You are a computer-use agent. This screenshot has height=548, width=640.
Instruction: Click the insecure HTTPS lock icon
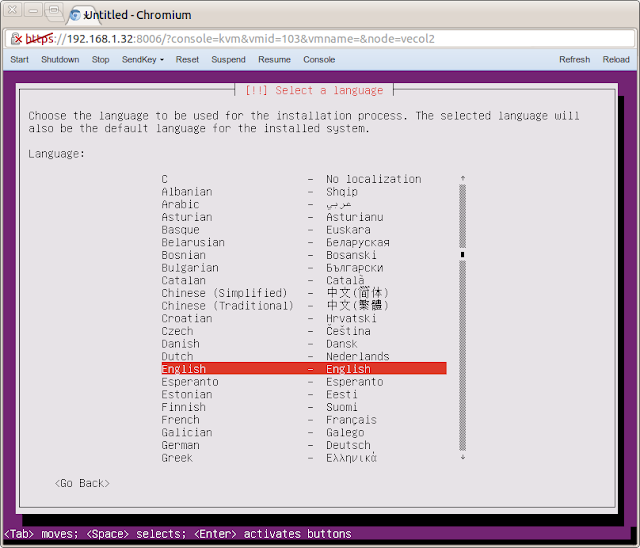pos(16,39)
